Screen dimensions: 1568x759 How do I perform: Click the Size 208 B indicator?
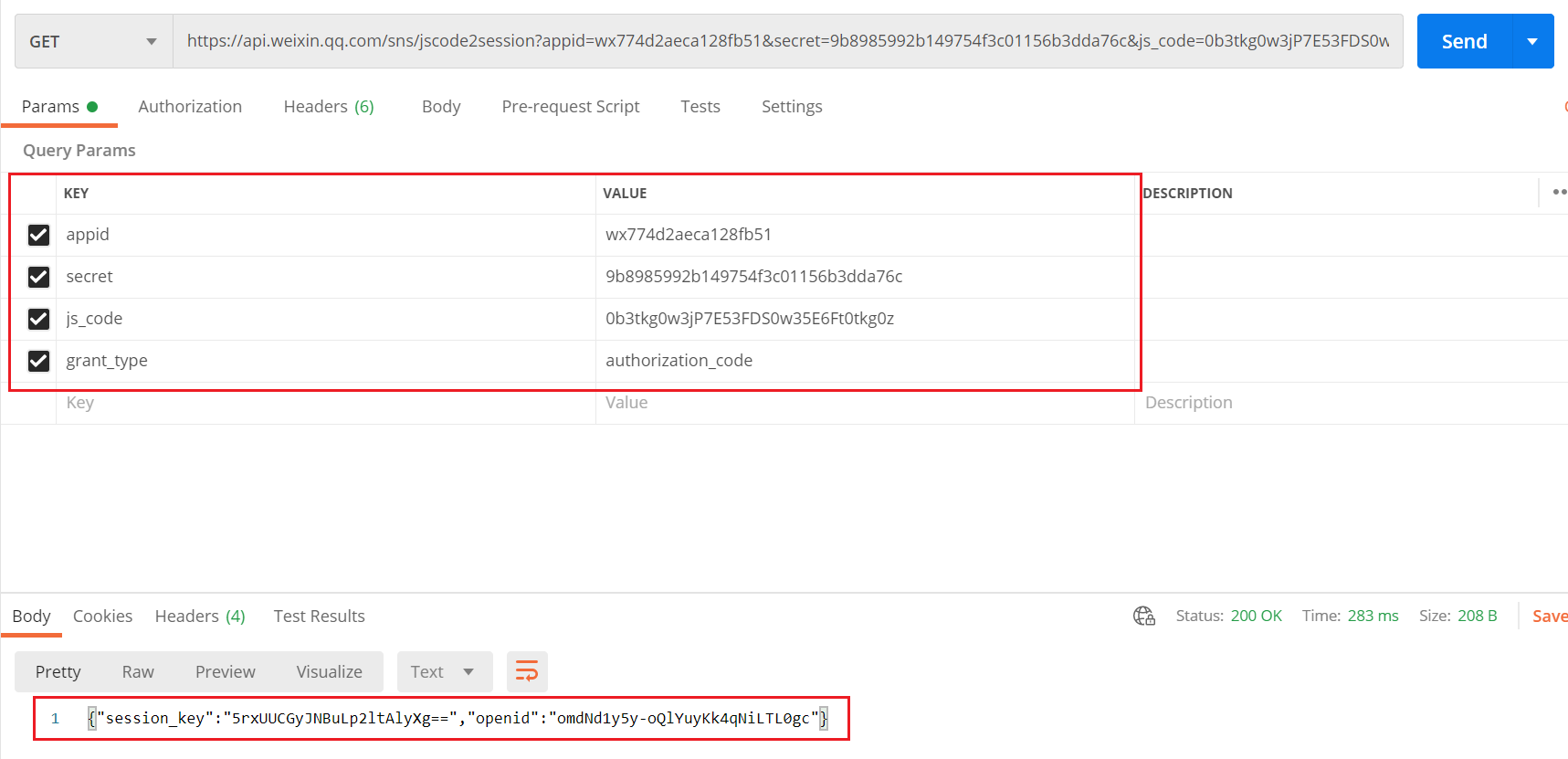click(1458, 617)
